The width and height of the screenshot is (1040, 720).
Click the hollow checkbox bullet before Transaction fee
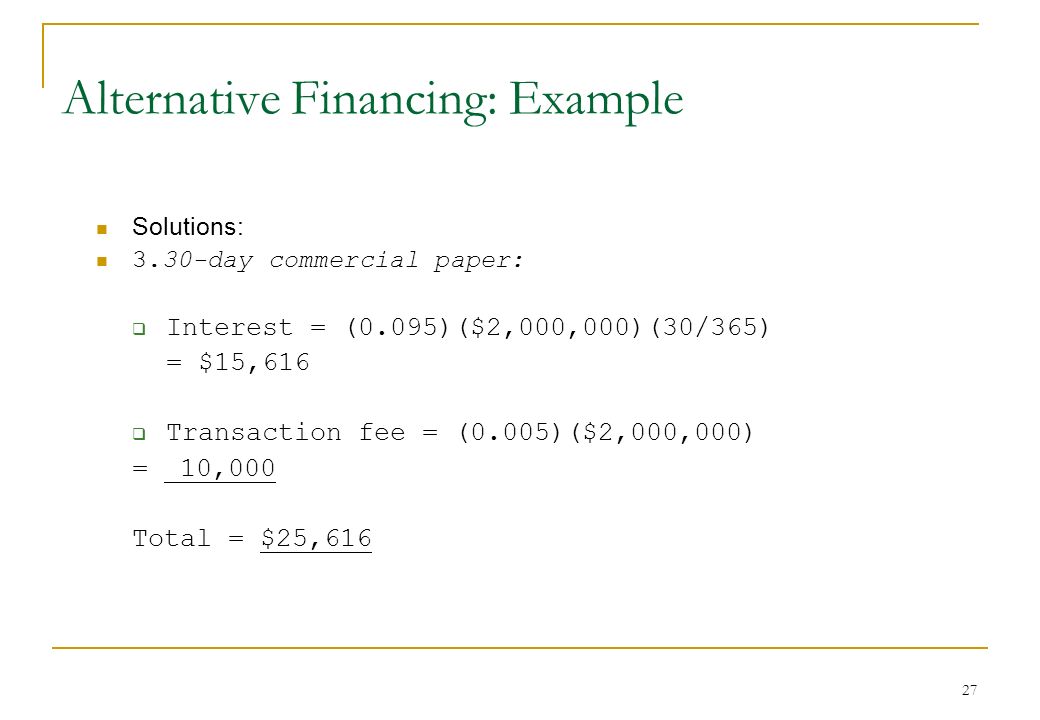(139, 434)
